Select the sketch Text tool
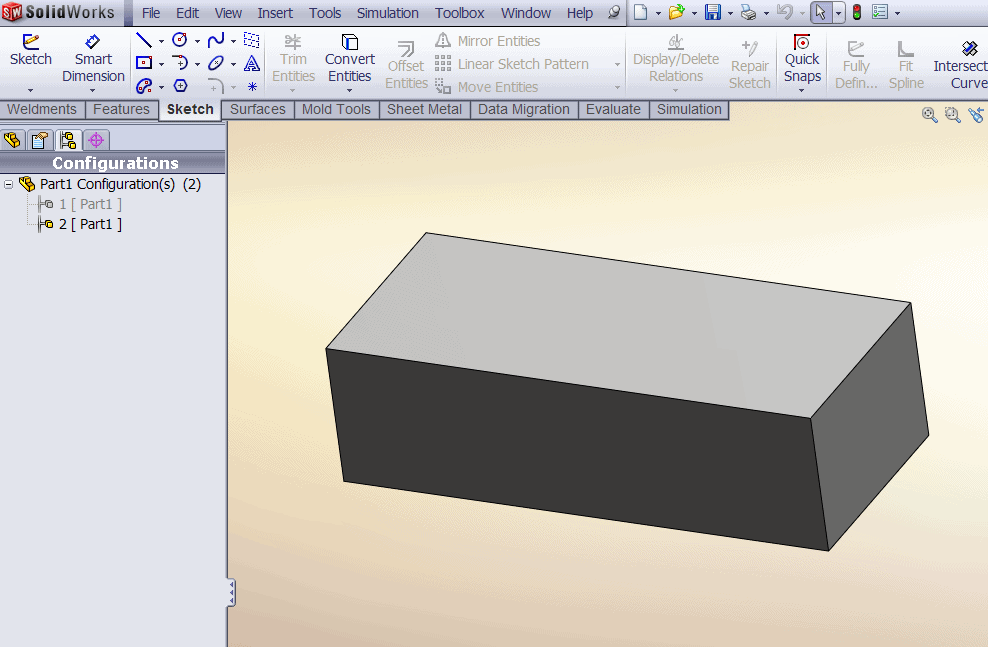988x647 pixels. click(x=252, y=63)
